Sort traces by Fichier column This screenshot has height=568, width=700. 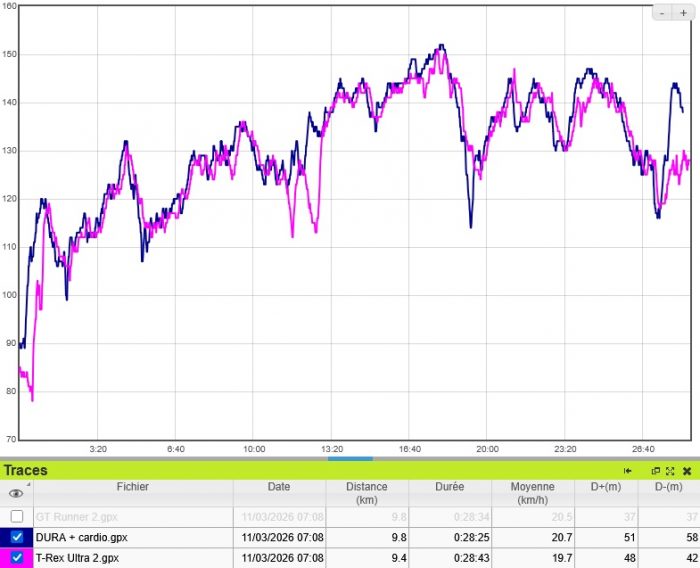(132, 487)
